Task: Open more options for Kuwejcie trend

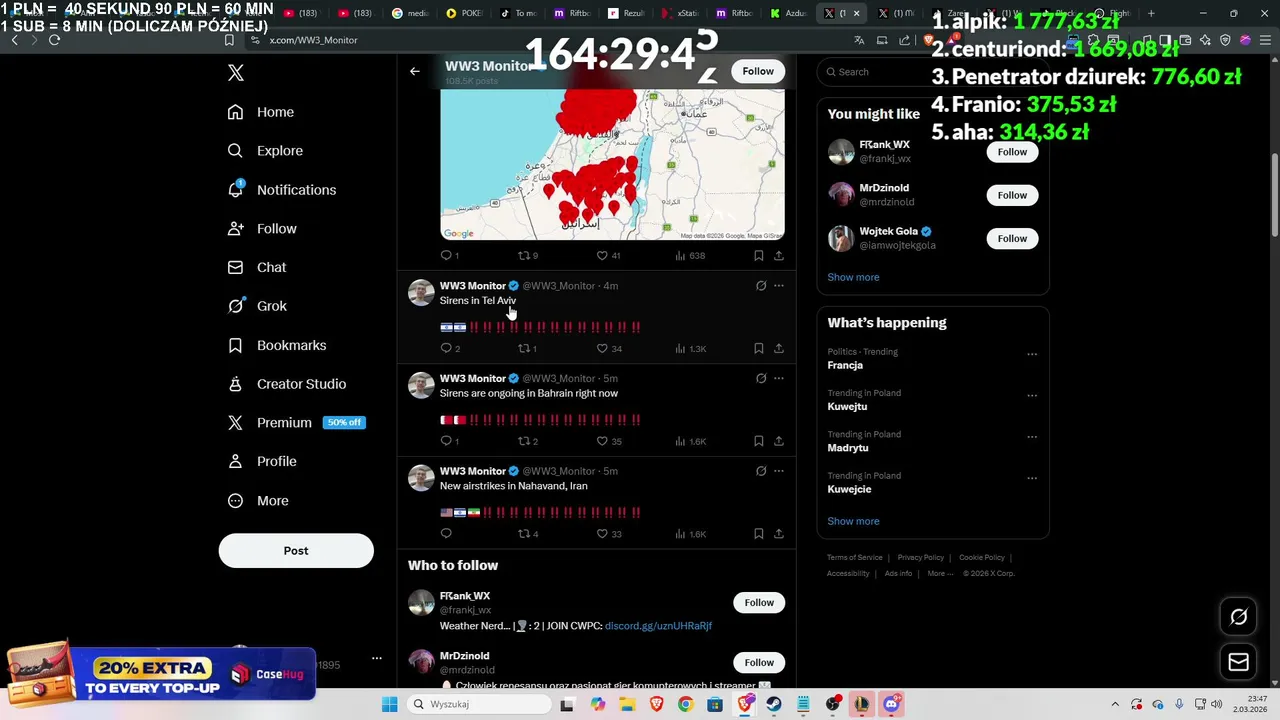Action: pos(1032,478)
